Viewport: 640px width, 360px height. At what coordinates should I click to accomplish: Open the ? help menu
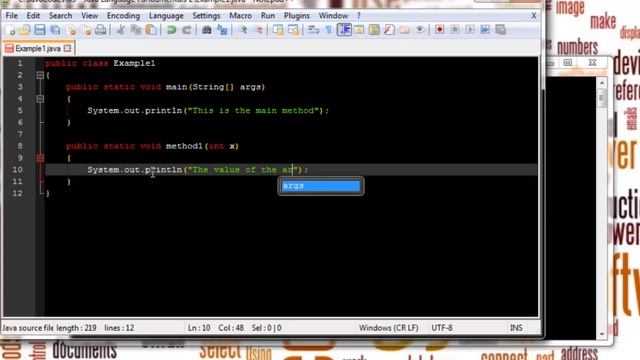coord(359,16)
